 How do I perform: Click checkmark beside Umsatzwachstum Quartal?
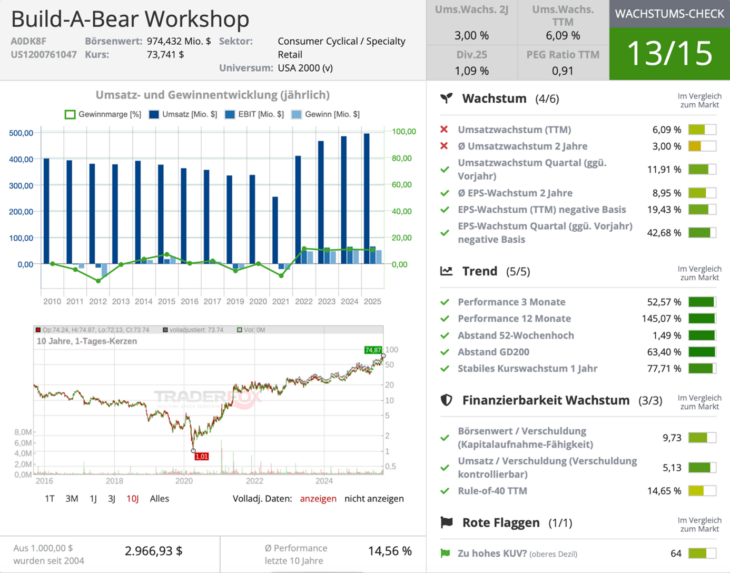pyautogui.click(x=445, y=169)
